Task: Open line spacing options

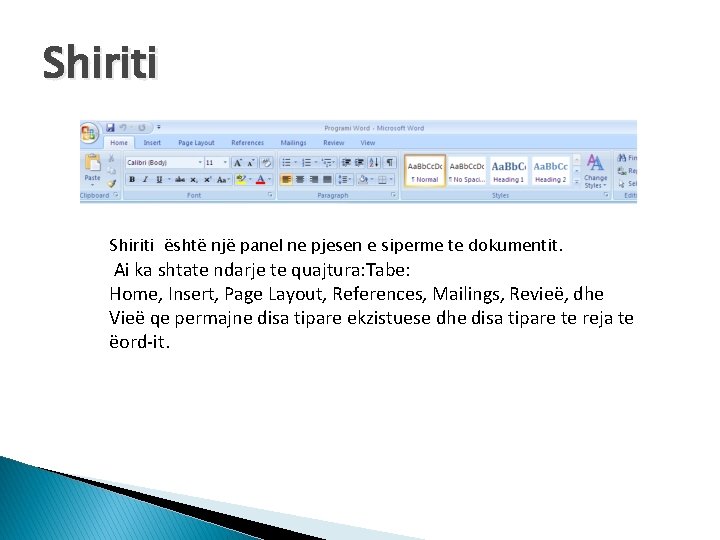Action: point(344,180)
